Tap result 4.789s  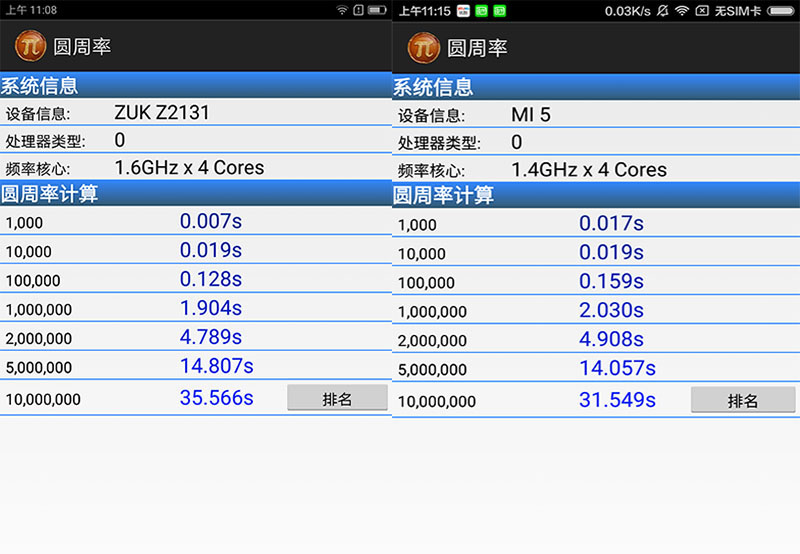point(211,337)
